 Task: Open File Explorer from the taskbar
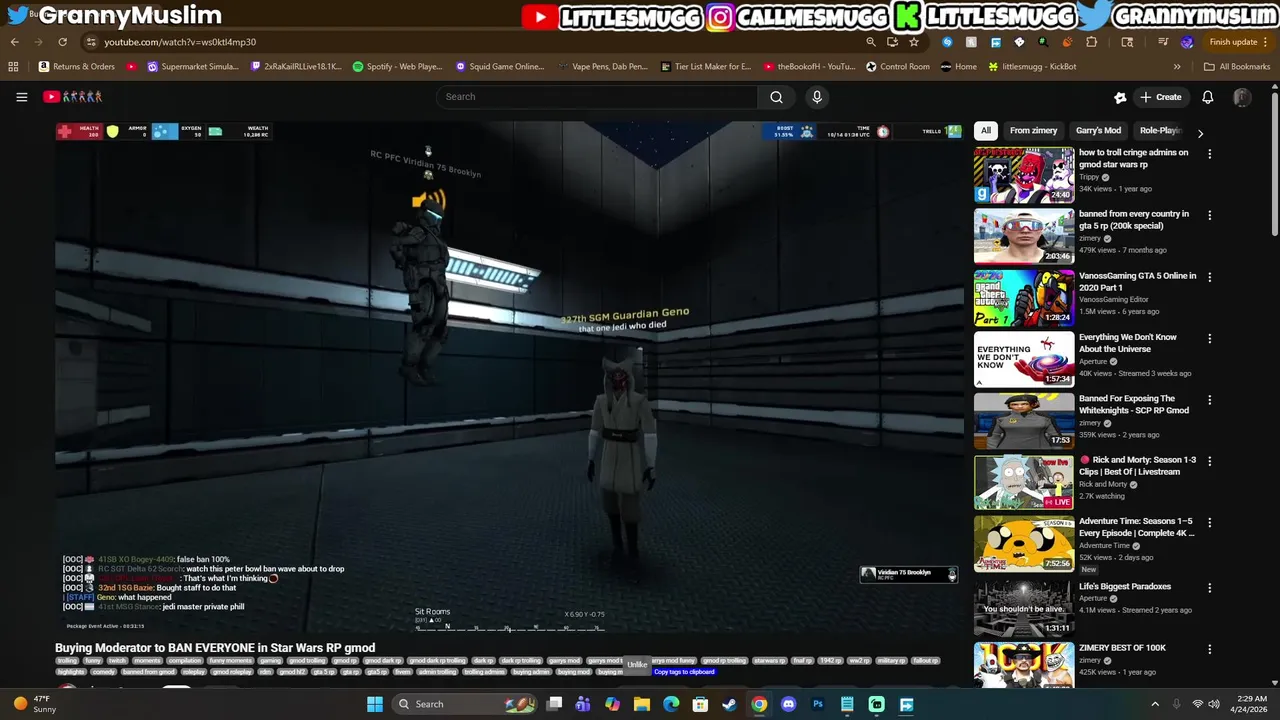tap(642, 704)
